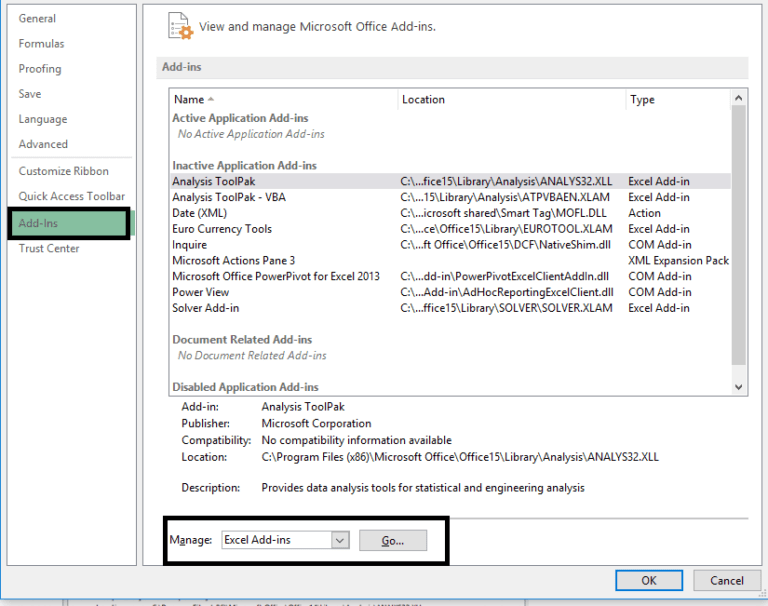Click the XML Expansion Pack type cell
Image resolution: width=768 pixels, height=606 pixels.
(678, 261)
